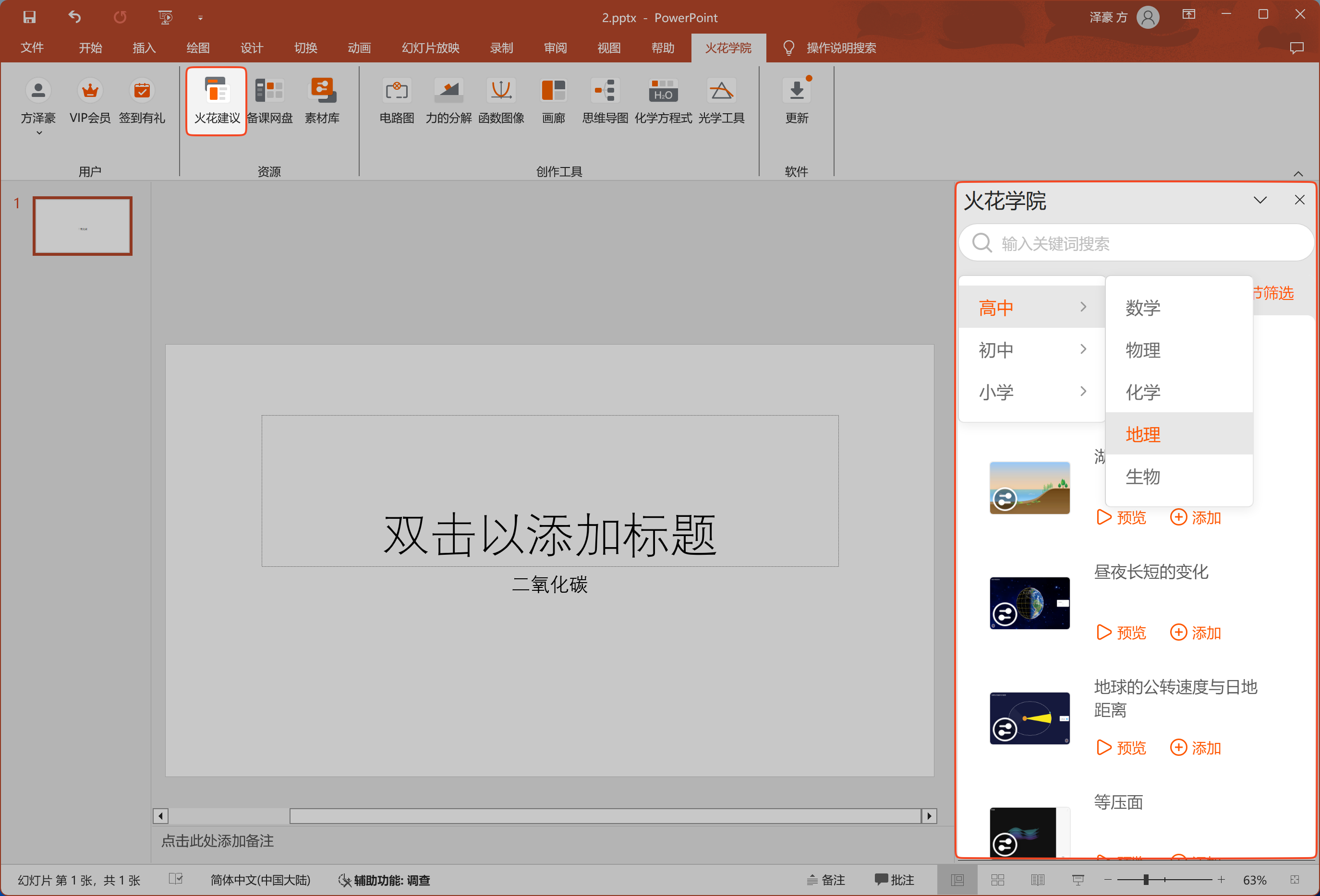Switch to the 幻灯片放映 ribbon tab

pos(431,48)
